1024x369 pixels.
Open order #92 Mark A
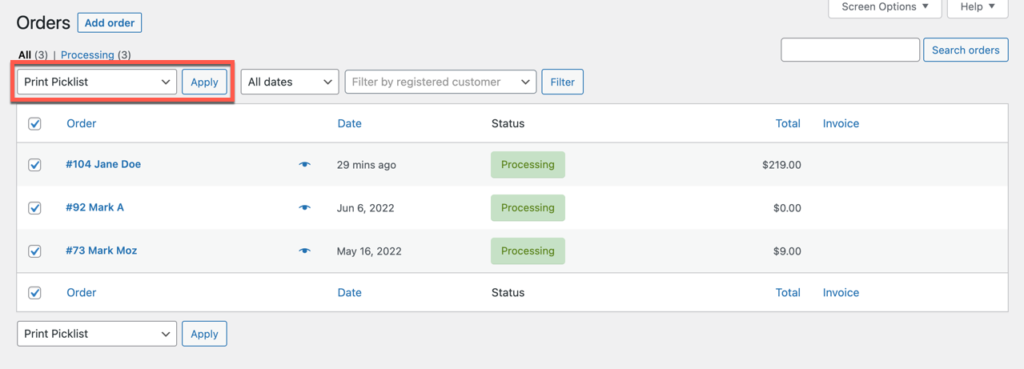[x=95, y=208]
